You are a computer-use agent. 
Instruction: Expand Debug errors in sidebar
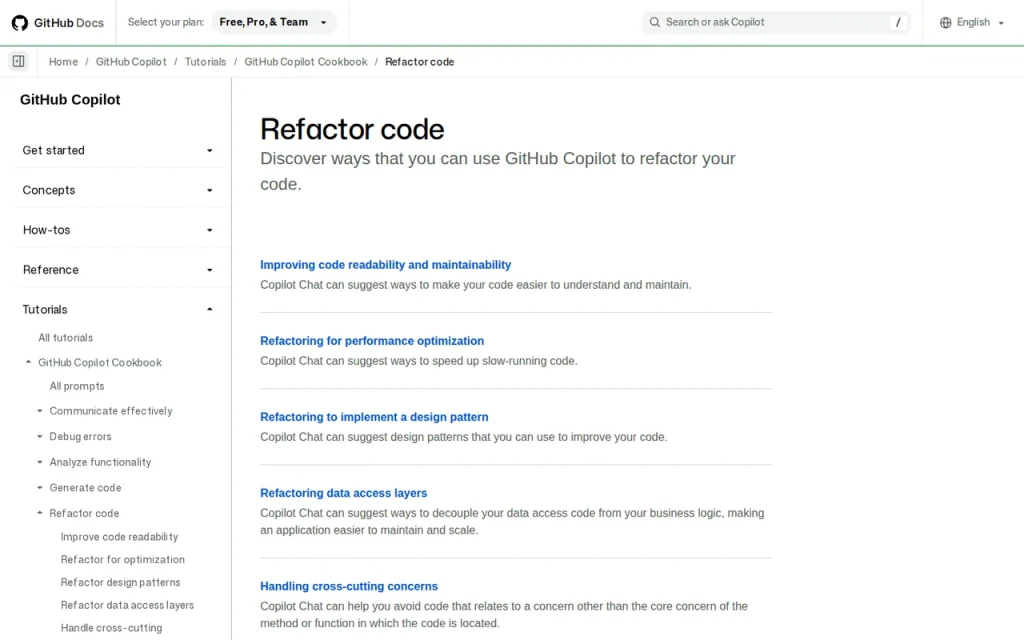click(x=40, y=436)
